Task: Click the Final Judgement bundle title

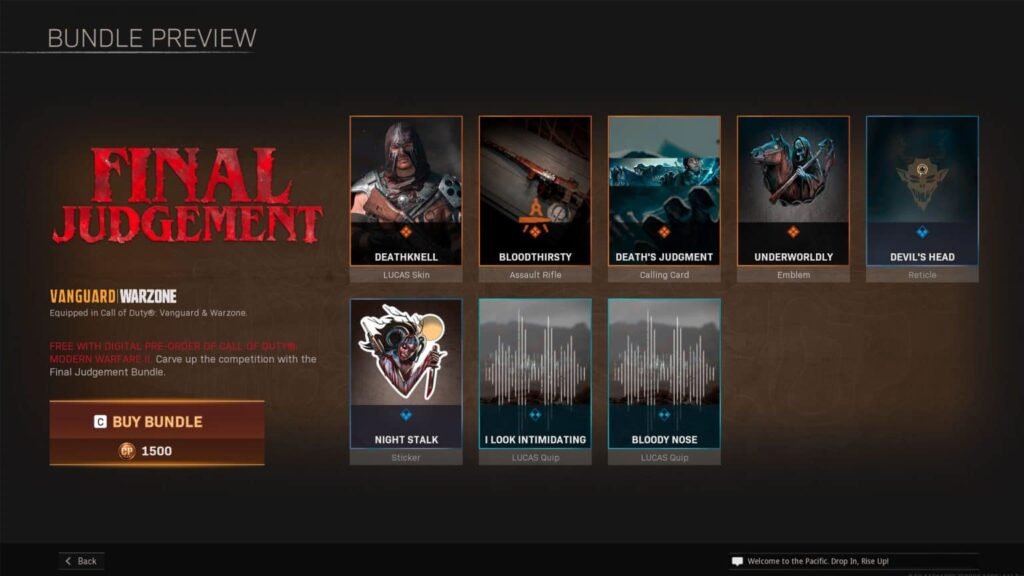Action: click(x=188, y=197)
